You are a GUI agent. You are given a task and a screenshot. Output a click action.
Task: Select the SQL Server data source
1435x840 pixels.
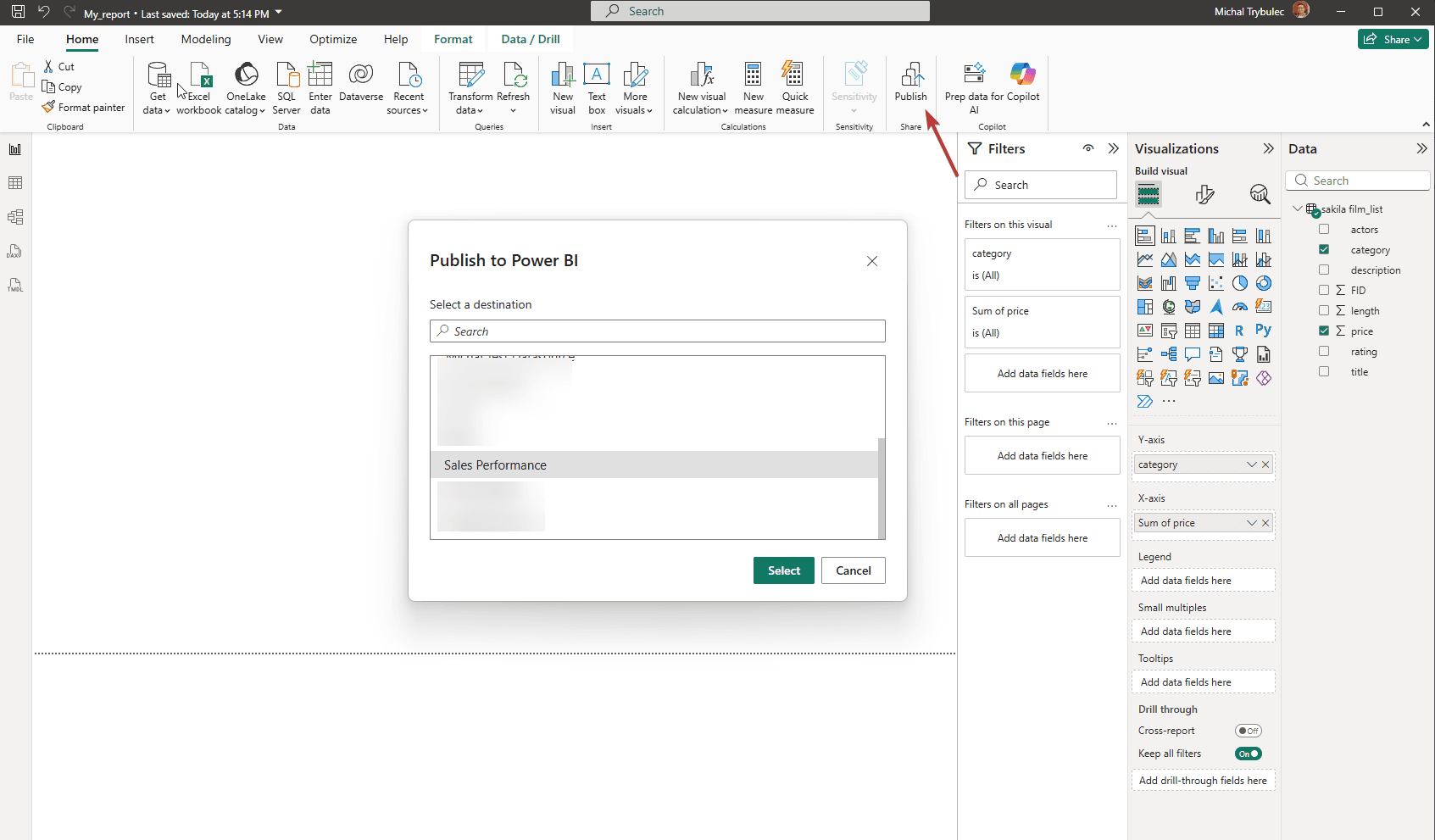286,87
